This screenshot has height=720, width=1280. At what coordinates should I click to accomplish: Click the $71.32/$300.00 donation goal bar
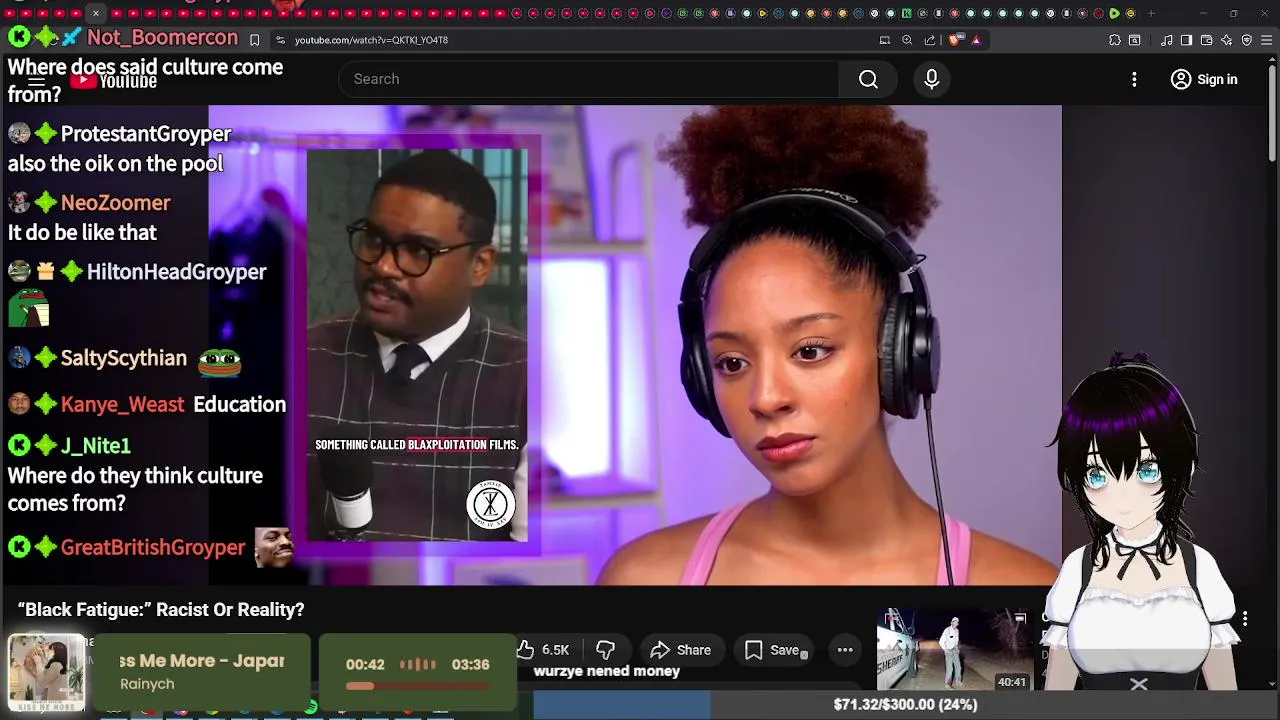click(x=905, y=704)
